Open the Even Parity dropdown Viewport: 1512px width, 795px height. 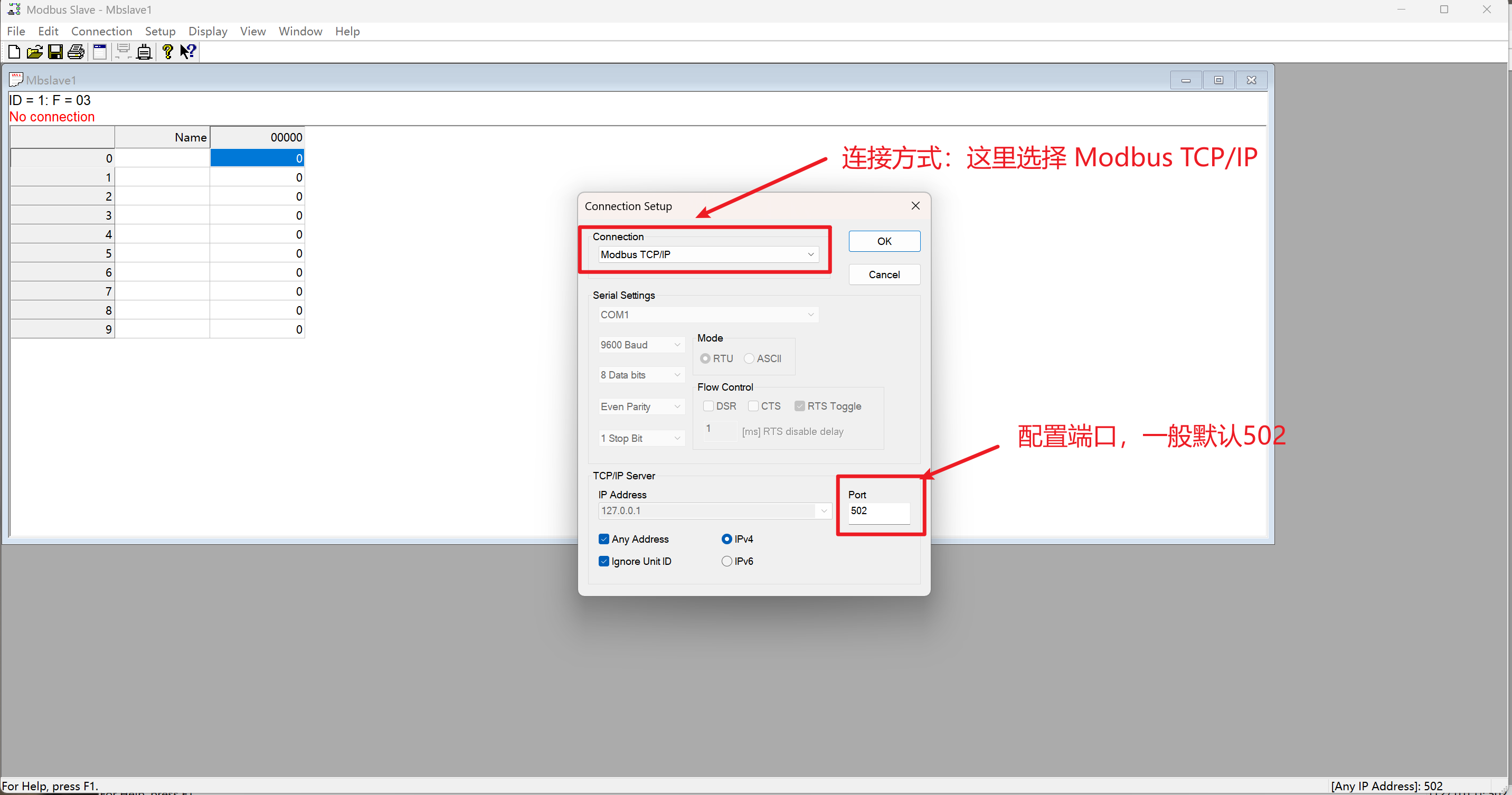[x=641, y=406]
